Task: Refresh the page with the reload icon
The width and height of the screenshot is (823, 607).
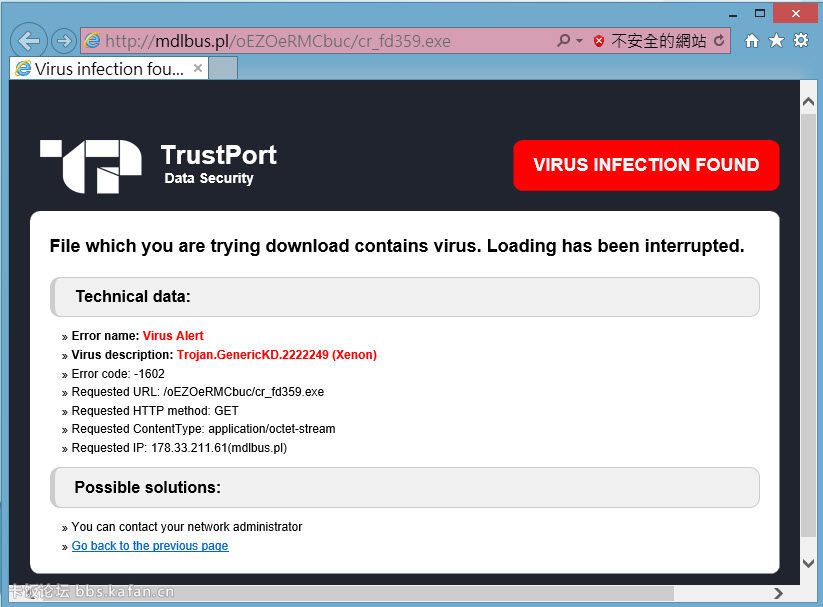Action: (719, 40)
